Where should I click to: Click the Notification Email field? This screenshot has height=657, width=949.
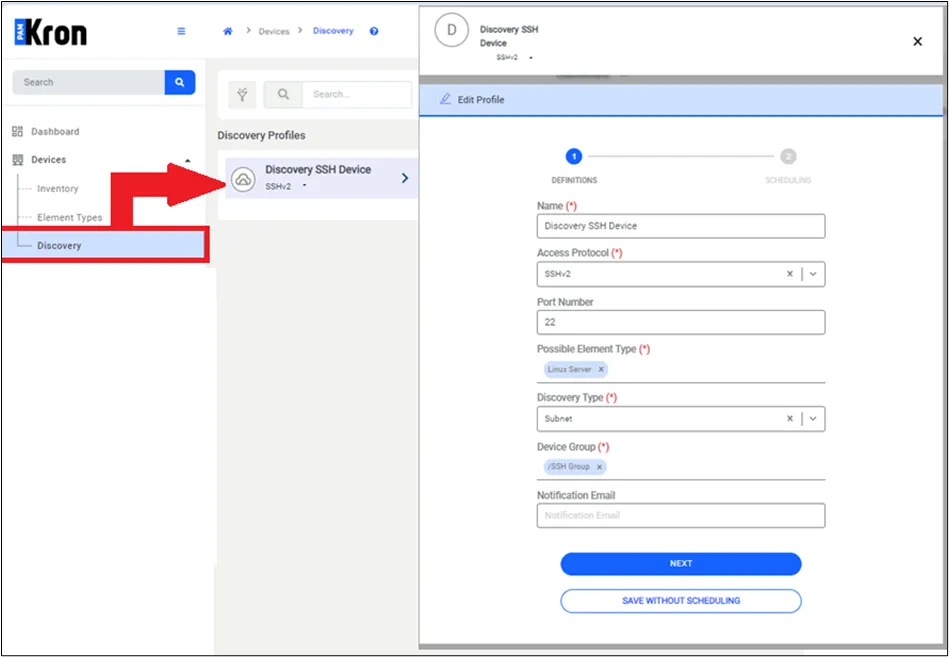click(x=681, y=515)
